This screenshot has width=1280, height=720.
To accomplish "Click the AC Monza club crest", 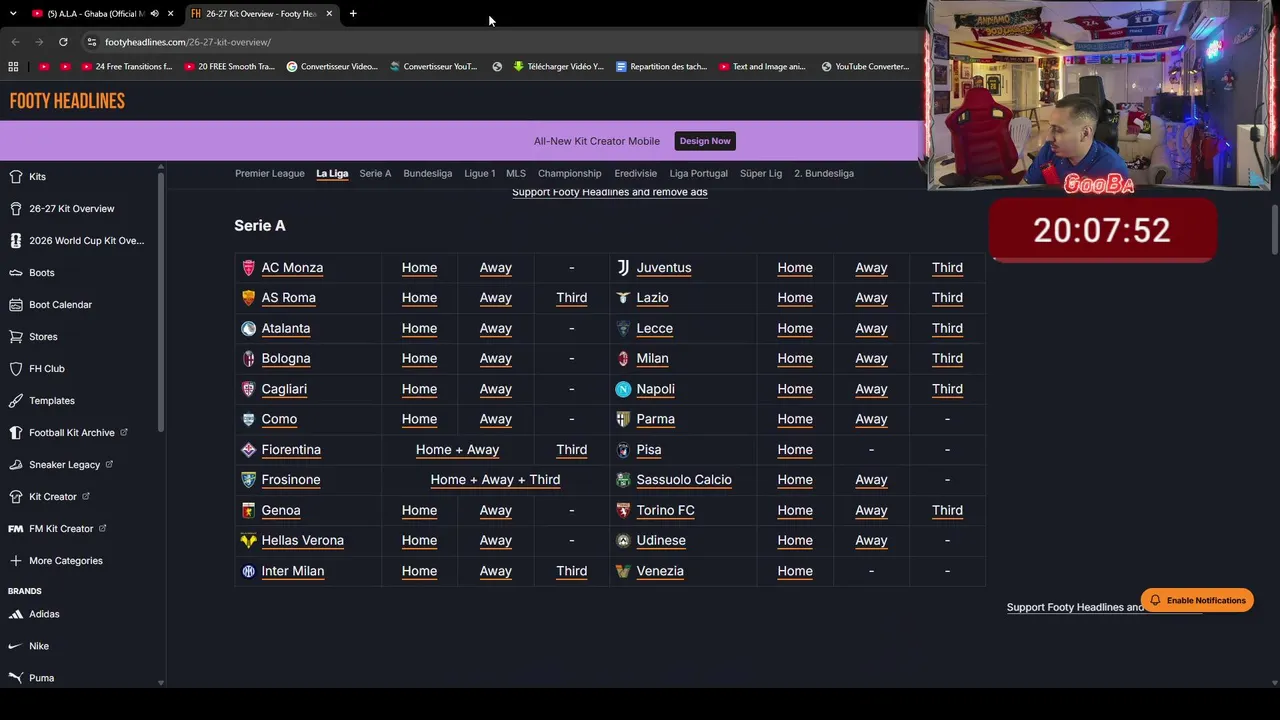I will coord(249,268).
